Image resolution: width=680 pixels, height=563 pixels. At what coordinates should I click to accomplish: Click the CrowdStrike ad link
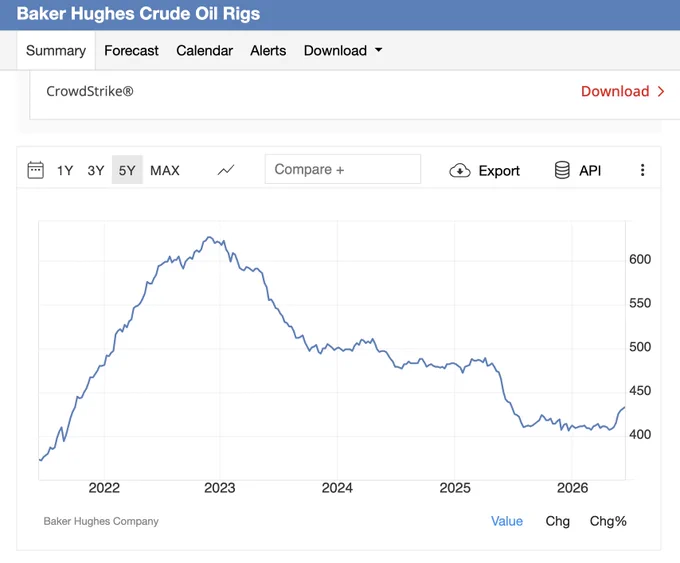[90, 92]
